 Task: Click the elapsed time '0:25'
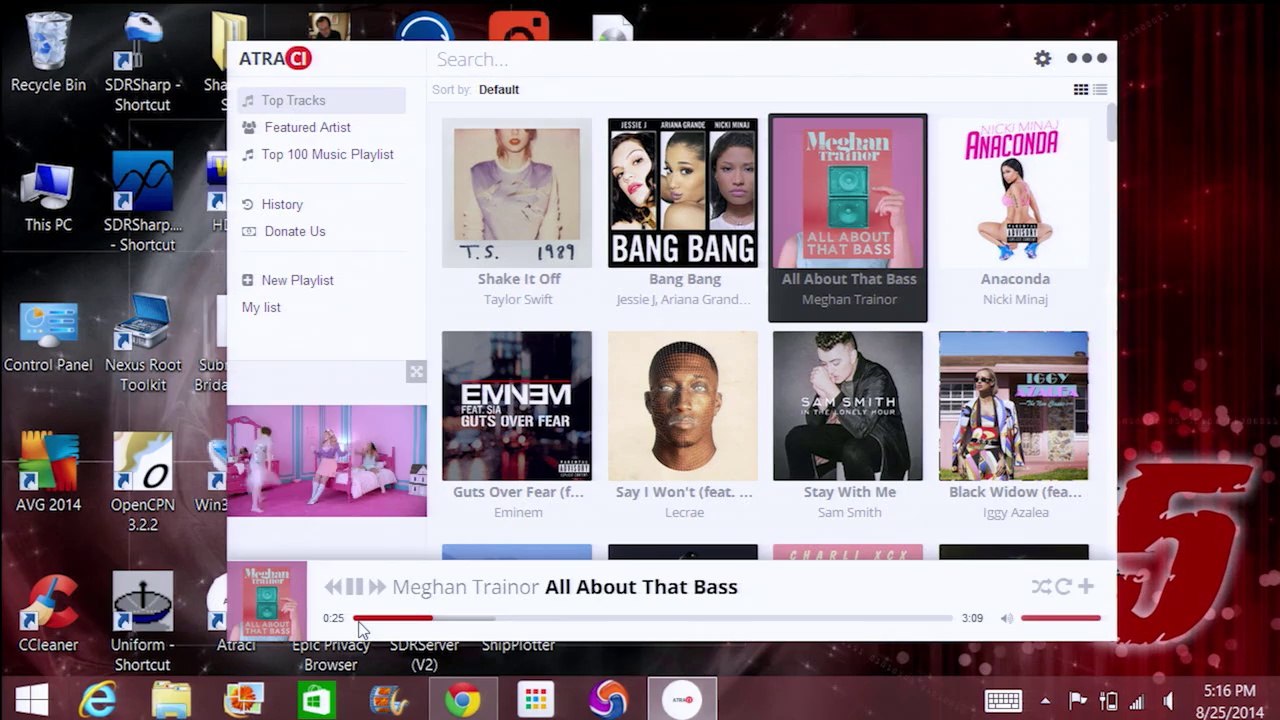click(333, 618)
